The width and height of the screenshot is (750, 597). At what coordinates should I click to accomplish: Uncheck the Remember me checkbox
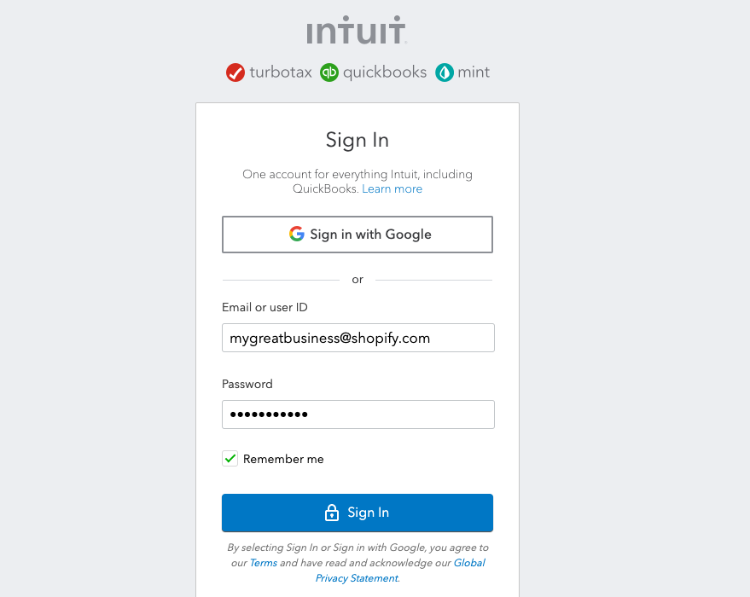(x=230, y=459)
